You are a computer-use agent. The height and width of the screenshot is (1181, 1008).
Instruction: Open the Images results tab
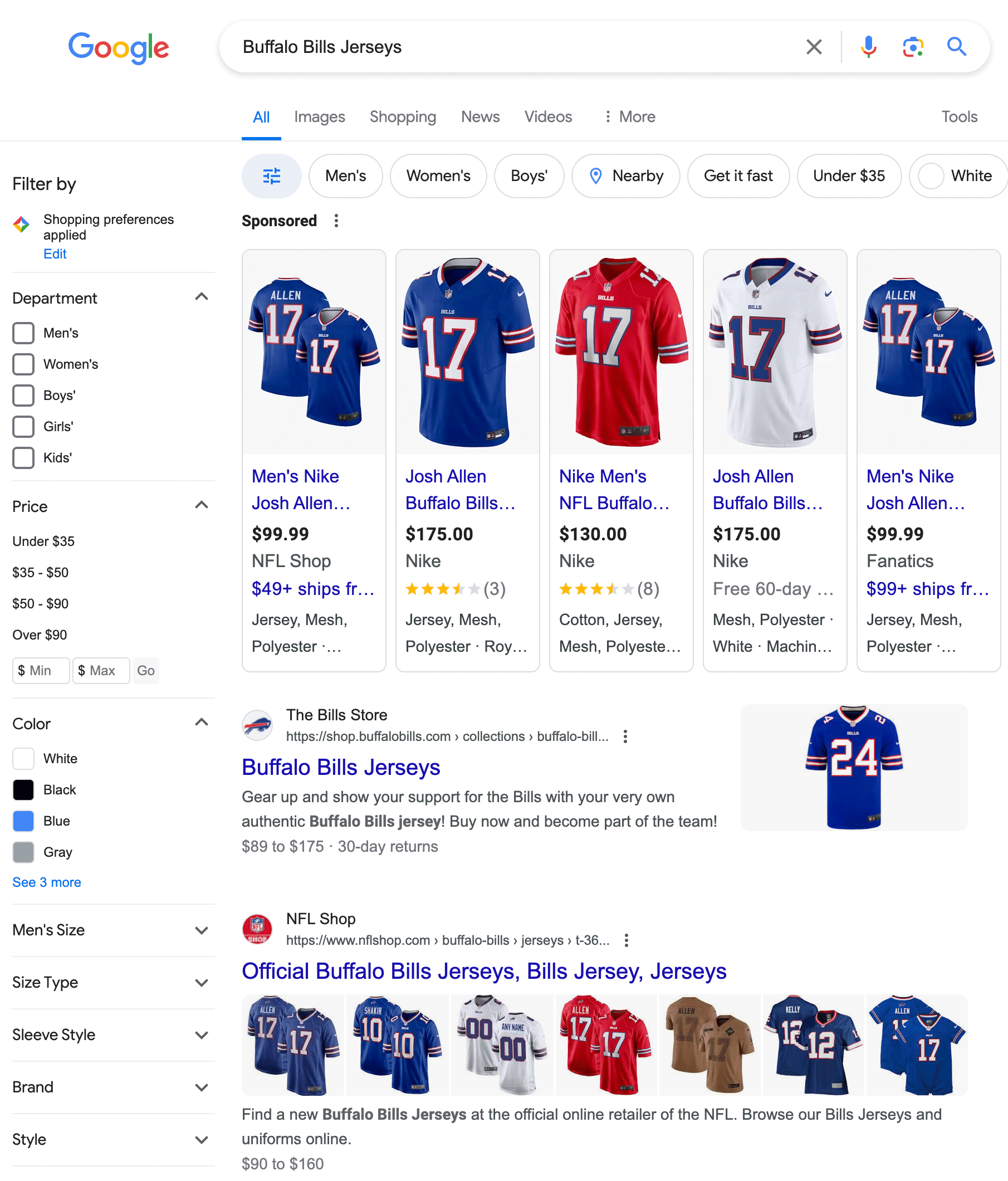point(319,116)
